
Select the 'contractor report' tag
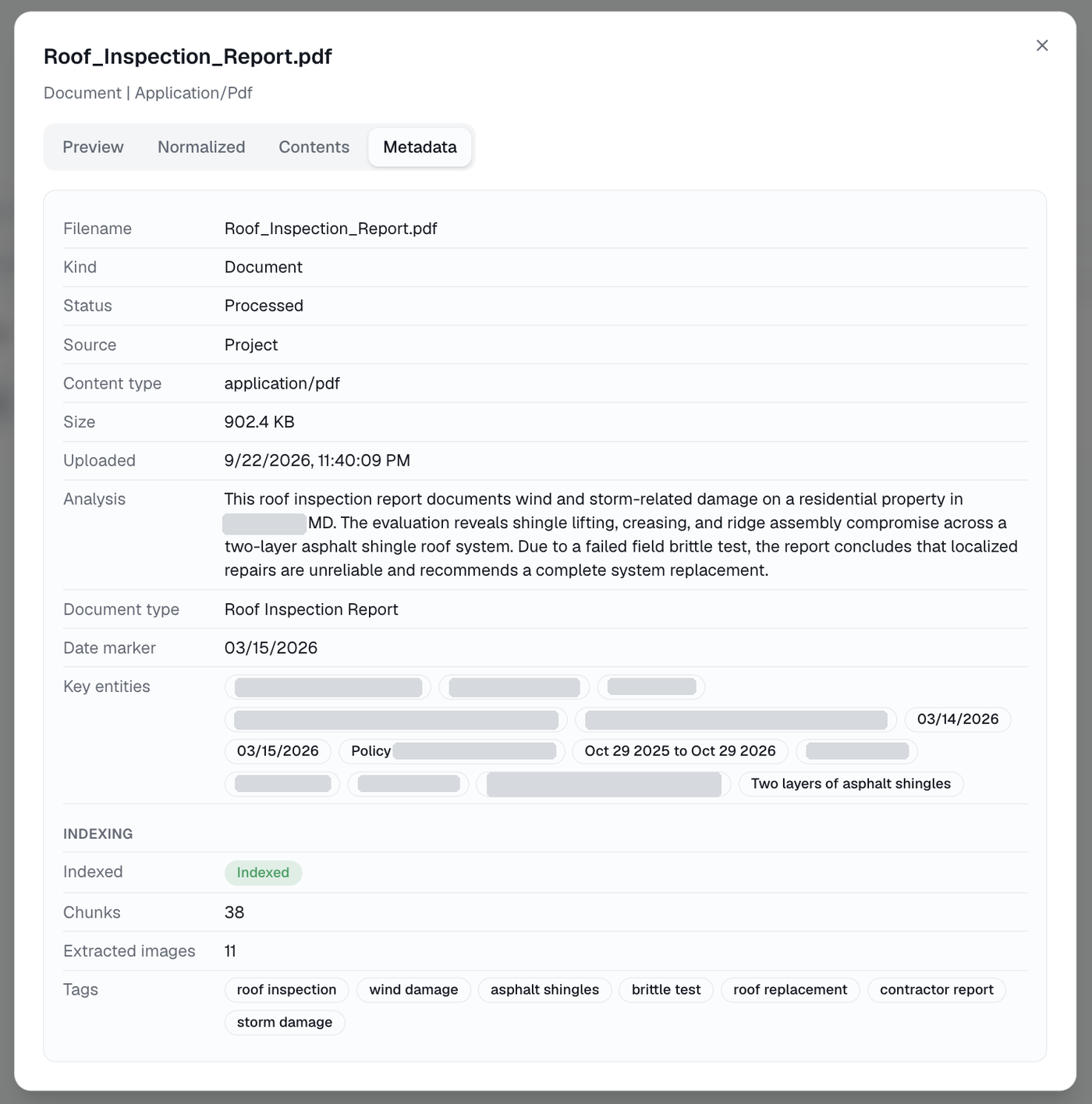coord(937,989)
